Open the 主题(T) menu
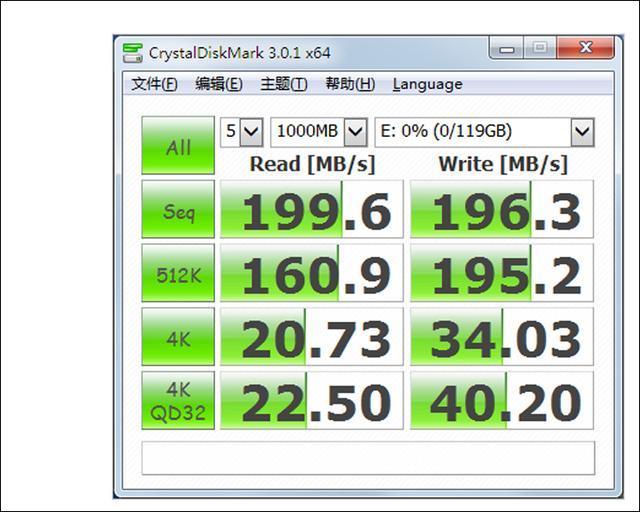 284,84
